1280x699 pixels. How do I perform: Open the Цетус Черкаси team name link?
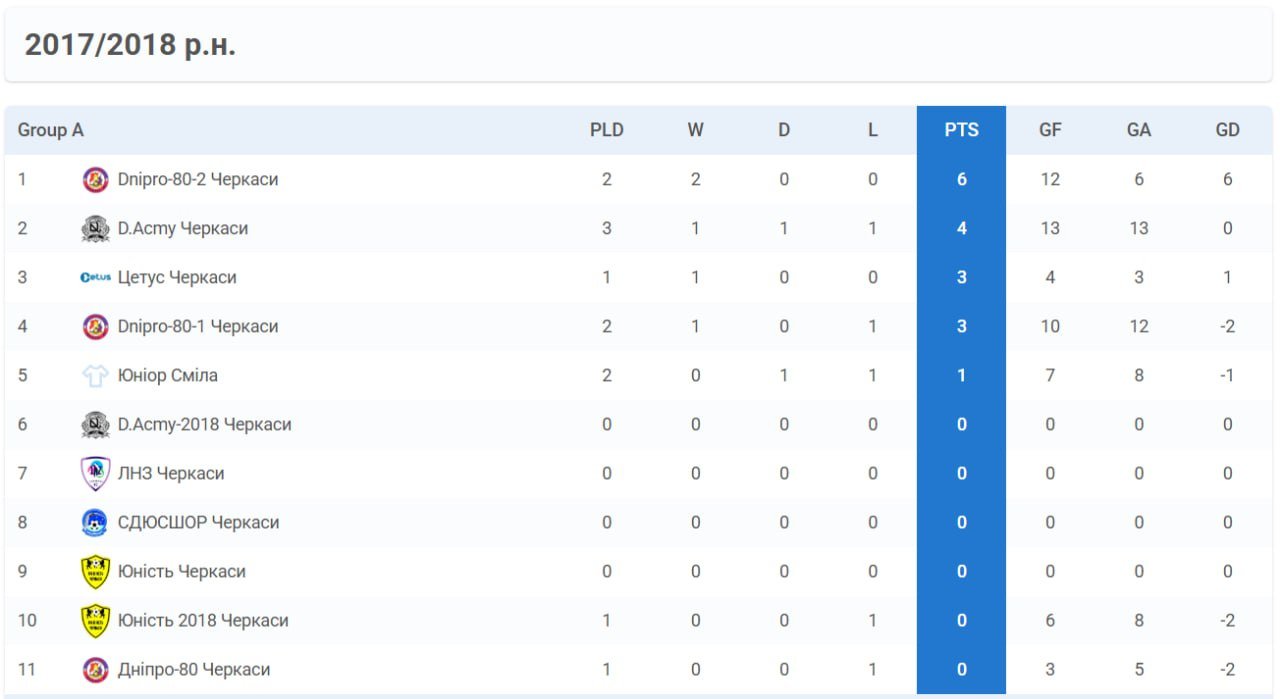[x=177, y=278]
